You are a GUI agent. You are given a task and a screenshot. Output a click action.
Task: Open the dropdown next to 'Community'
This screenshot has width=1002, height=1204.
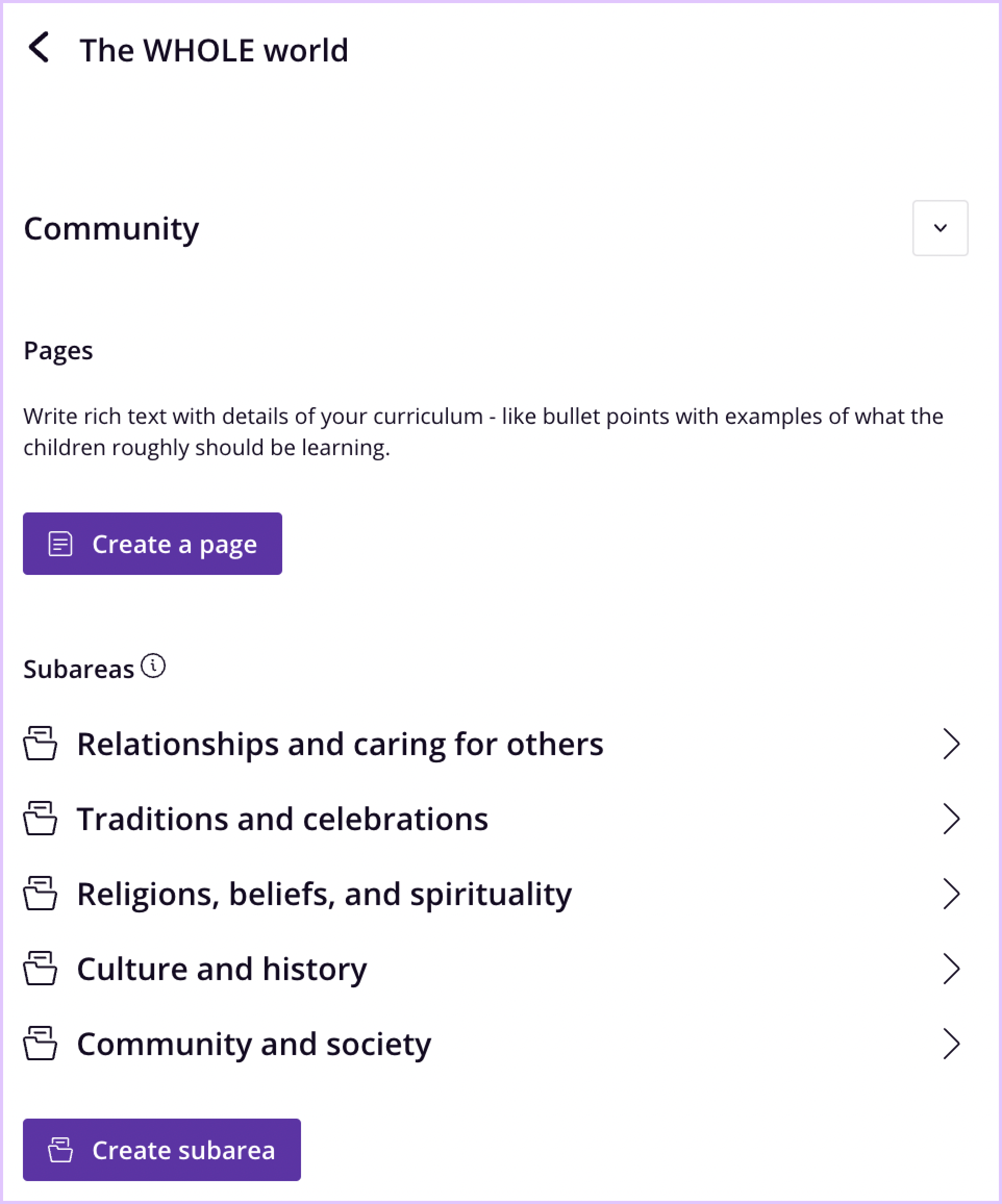[940, 228]
